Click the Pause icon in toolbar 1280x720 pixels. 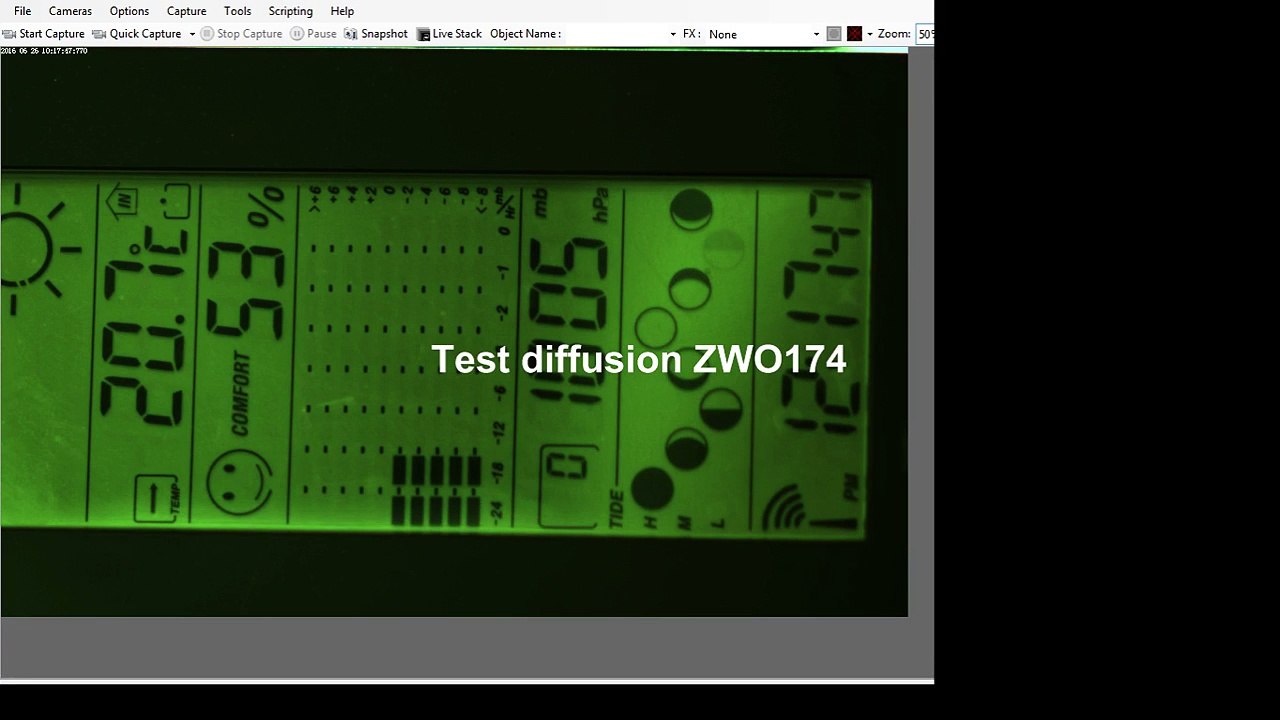pos(297,34)
